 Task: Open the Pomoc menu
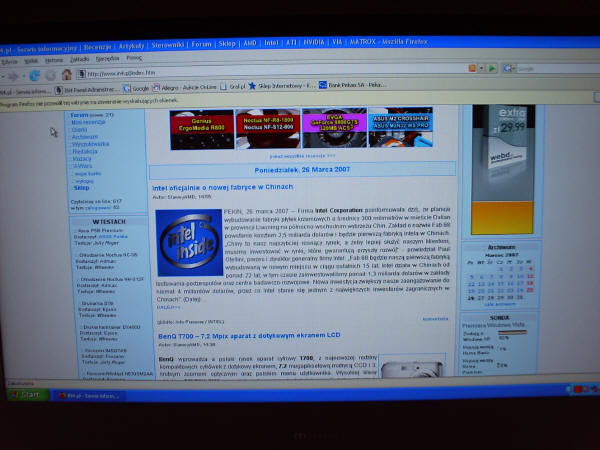point(134,58)
